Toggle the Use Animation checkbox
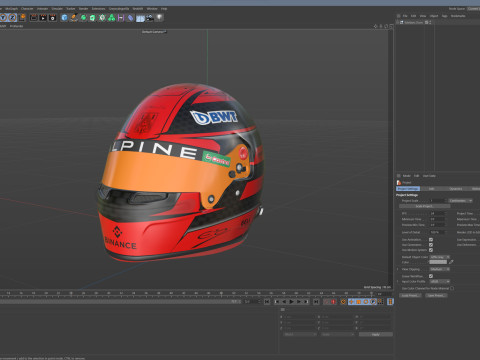The height and width of the screenshot is (360, 480). pos(431,240)
